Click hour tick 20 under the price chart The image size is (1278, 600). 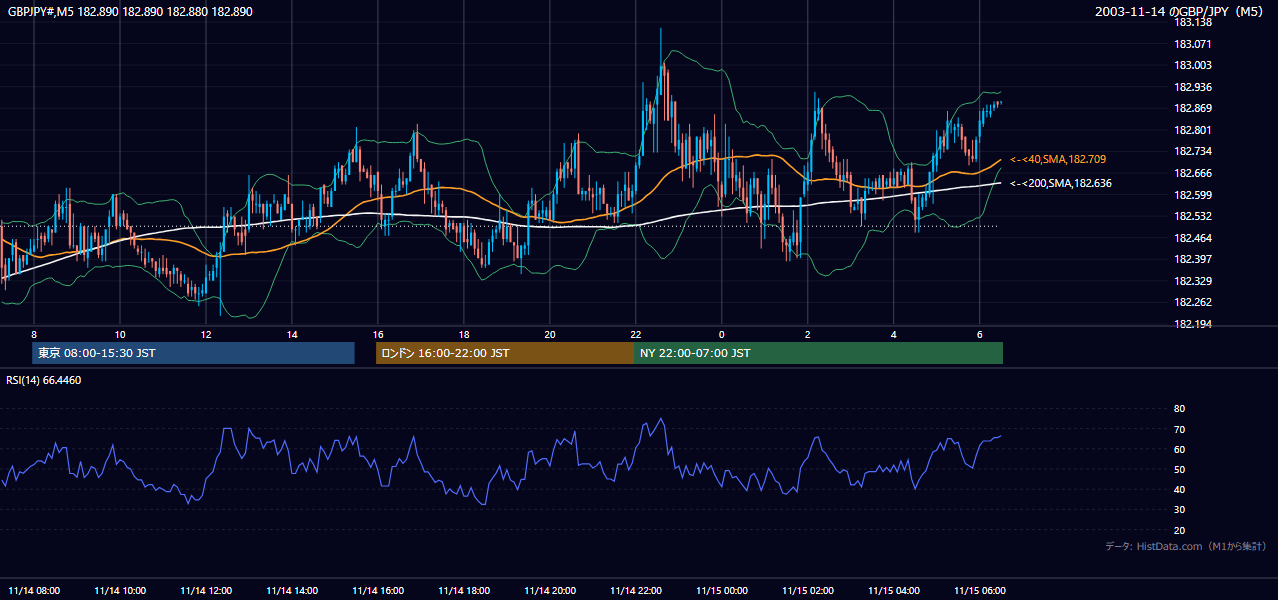[550, 334]
